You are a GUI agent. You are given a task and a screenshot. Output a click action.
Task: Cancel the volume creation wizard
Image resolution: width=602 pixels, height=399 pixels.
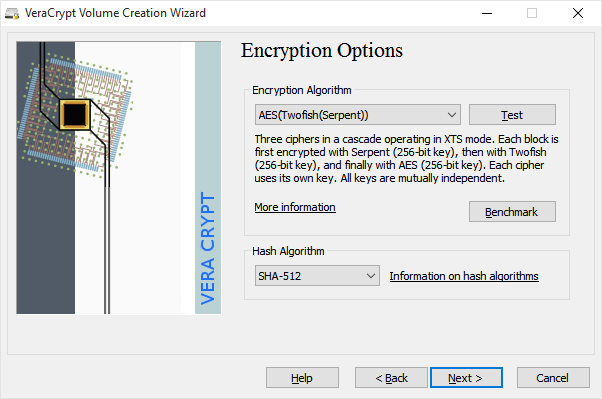click(x=553, y=378)
